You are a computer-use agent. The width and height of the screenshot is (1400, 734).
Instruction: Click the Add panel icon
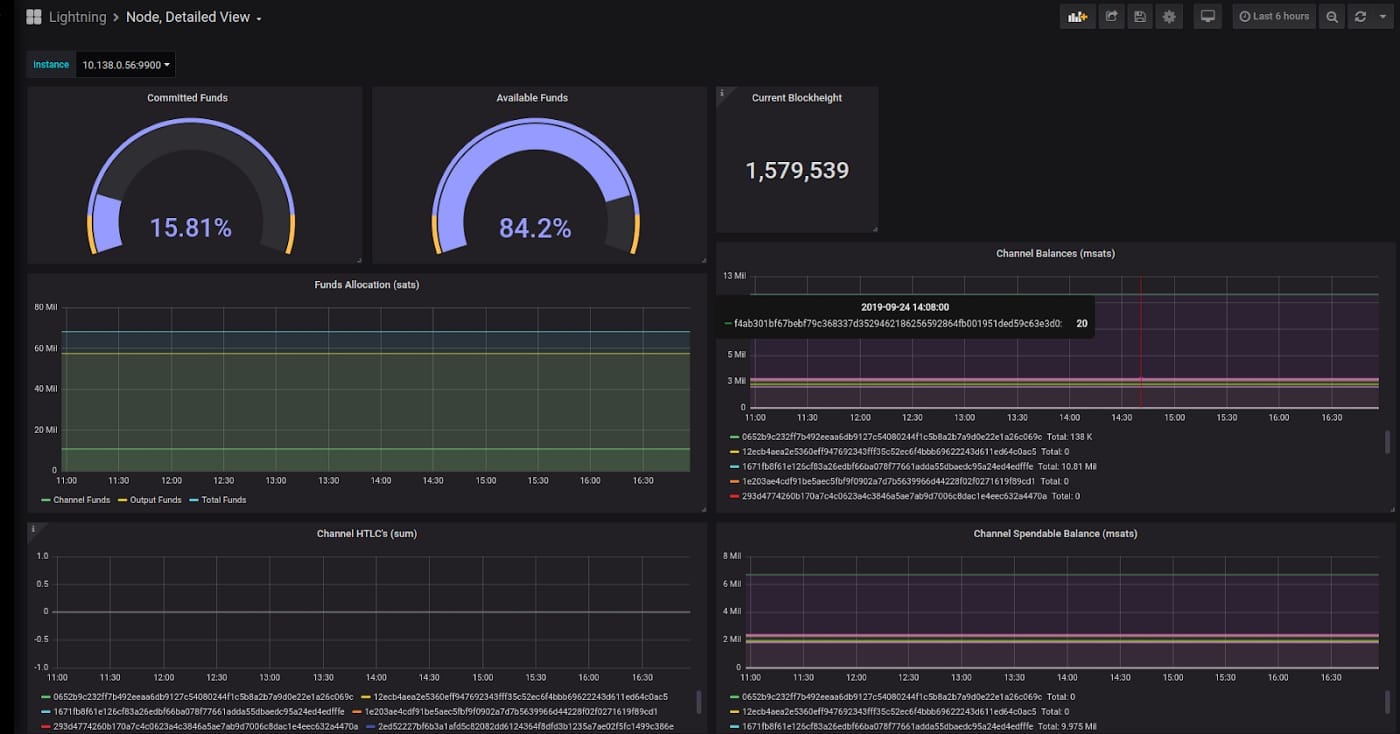tap(1077, 17)
